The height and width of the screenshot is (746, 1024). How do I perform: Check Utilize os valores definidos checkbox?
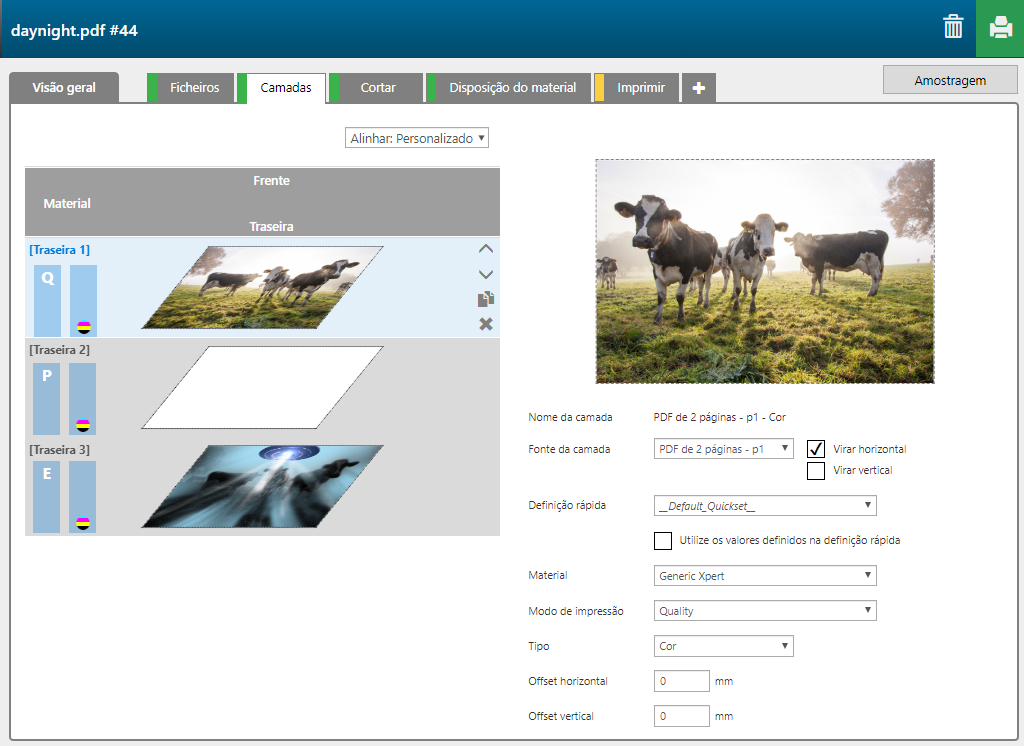click(662, 540)
